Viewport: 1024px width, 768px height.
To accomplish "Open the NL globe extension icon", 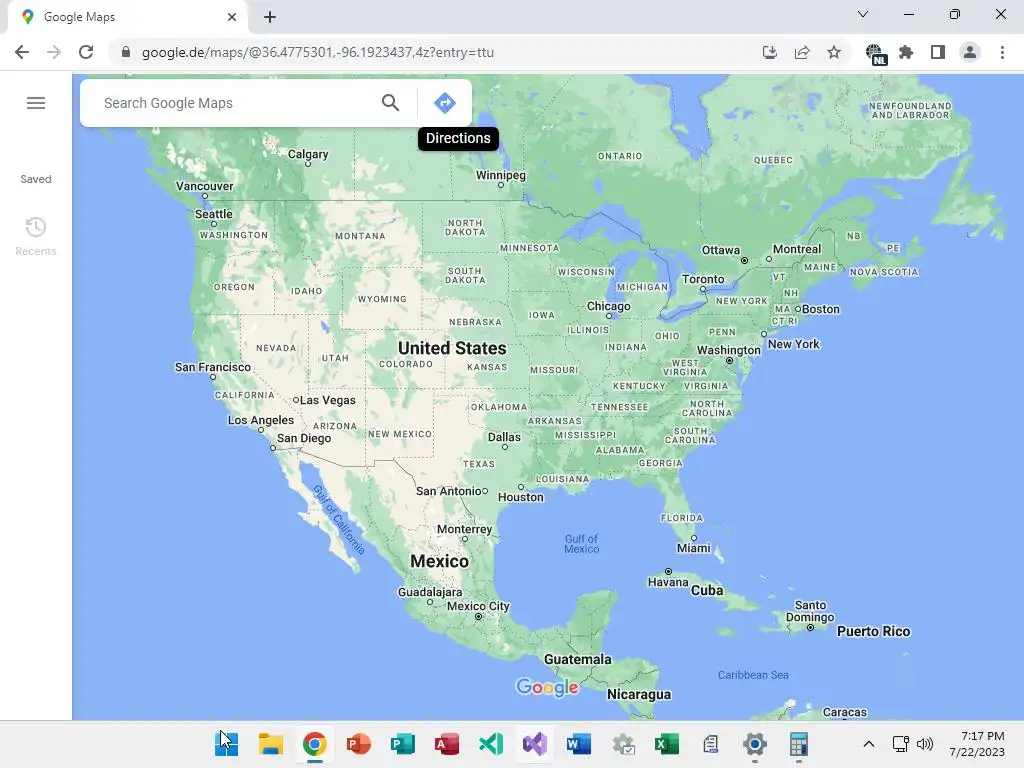I will pos(876,54).
